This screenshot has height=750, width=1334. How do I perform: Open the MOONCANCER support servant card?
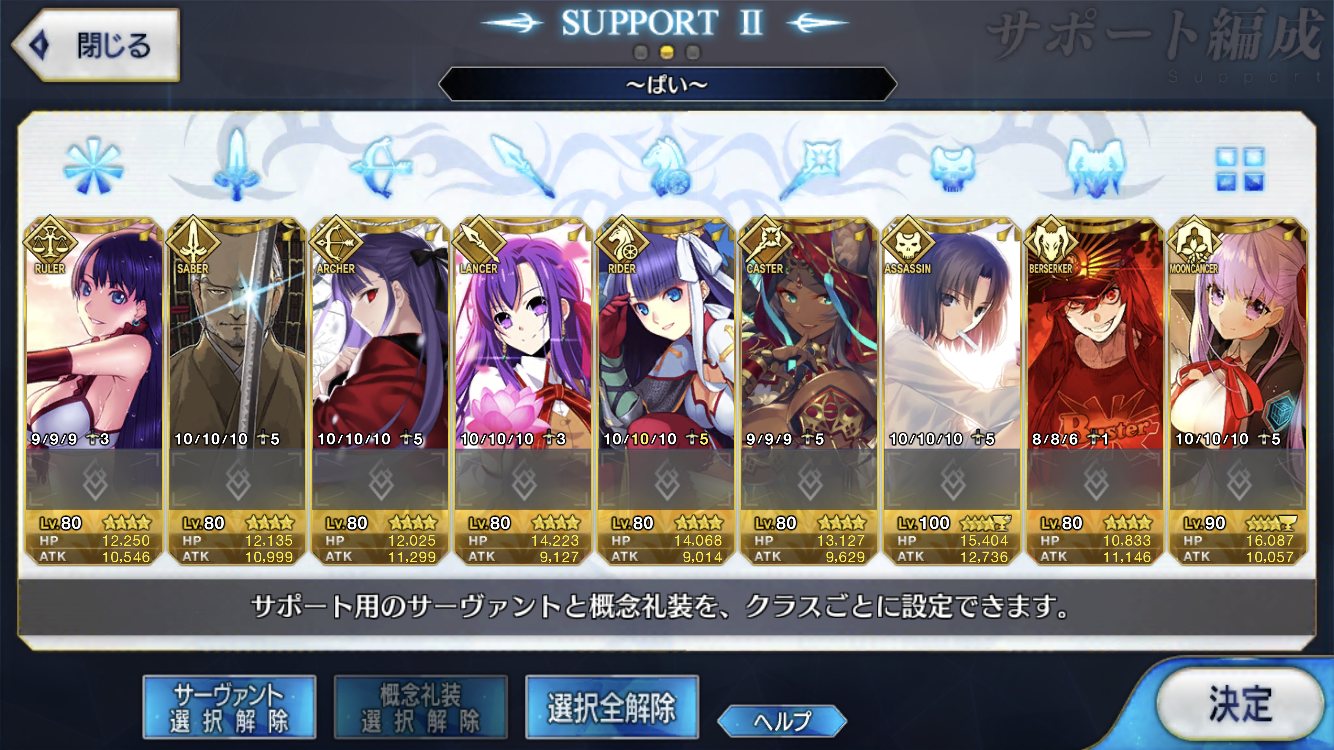pyautogui.click(x=1237, y=391)
